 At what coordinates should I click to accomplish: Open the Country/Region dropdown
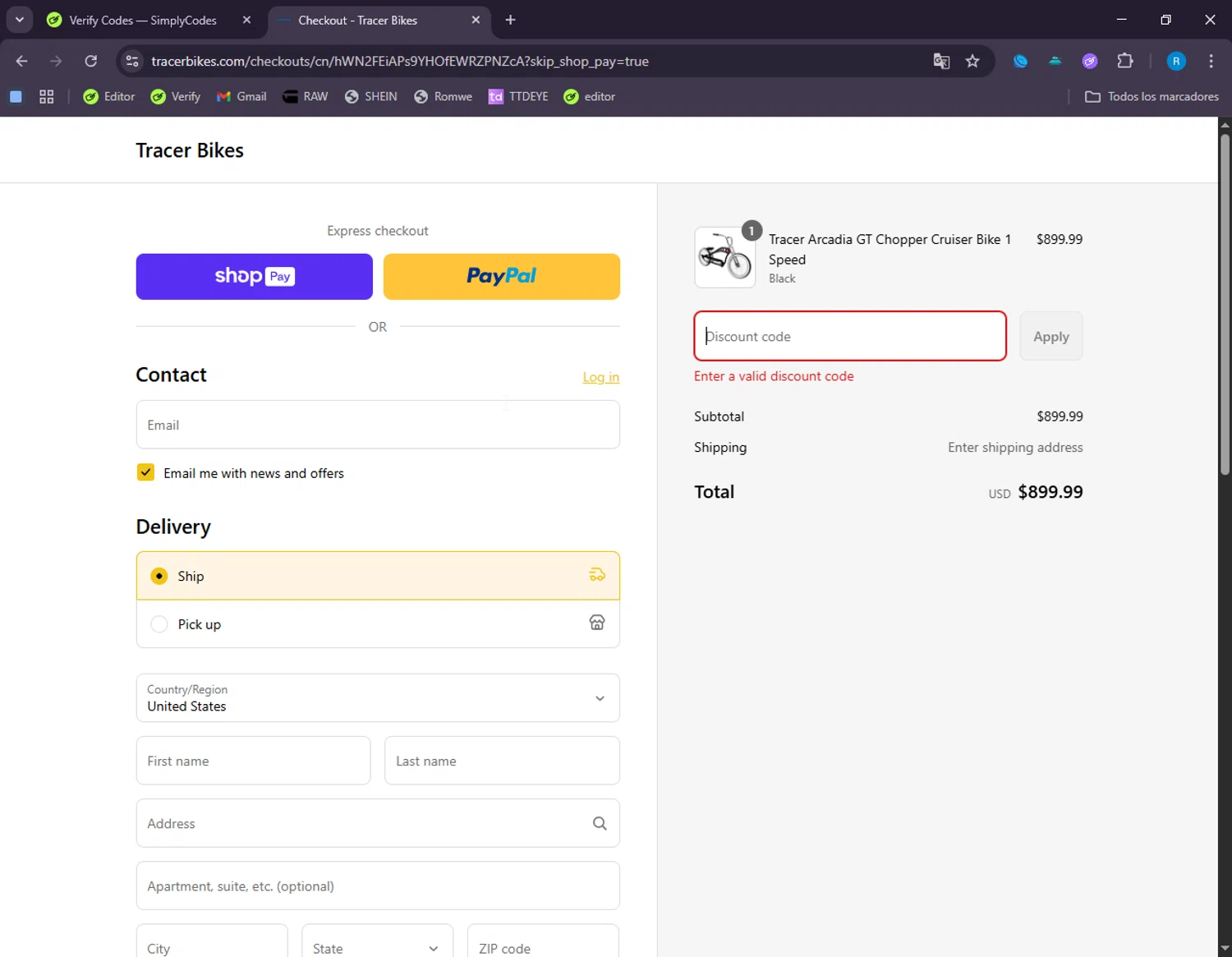(378, 698)
